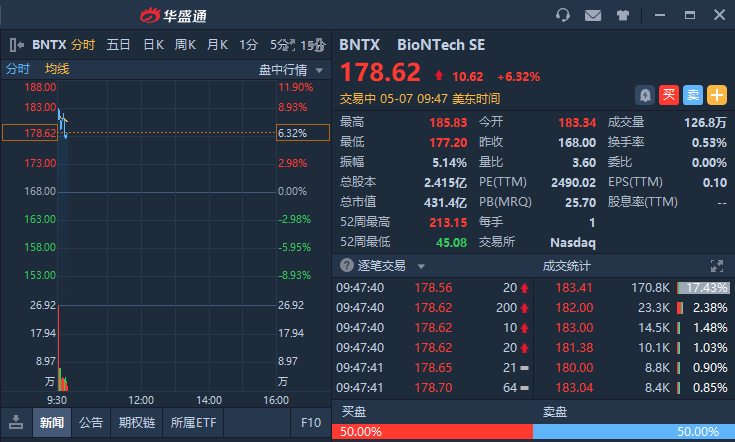Toggle the 均线 moving average line
The height and width of the screenshot is (442, 735).
(x=57, y=69)
